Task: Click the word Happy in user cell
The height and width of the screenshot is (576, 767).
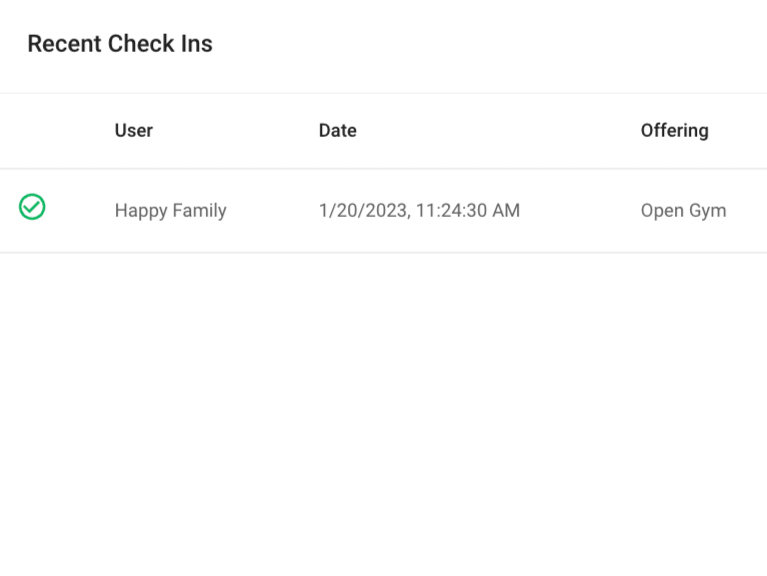Action: [141, 211]
